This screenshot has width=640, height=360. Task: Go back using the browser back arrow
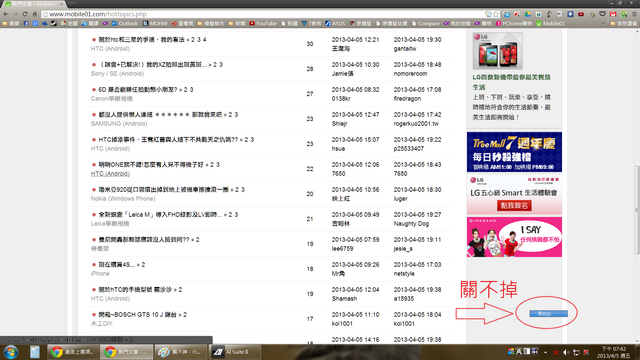tap(5, 14)
